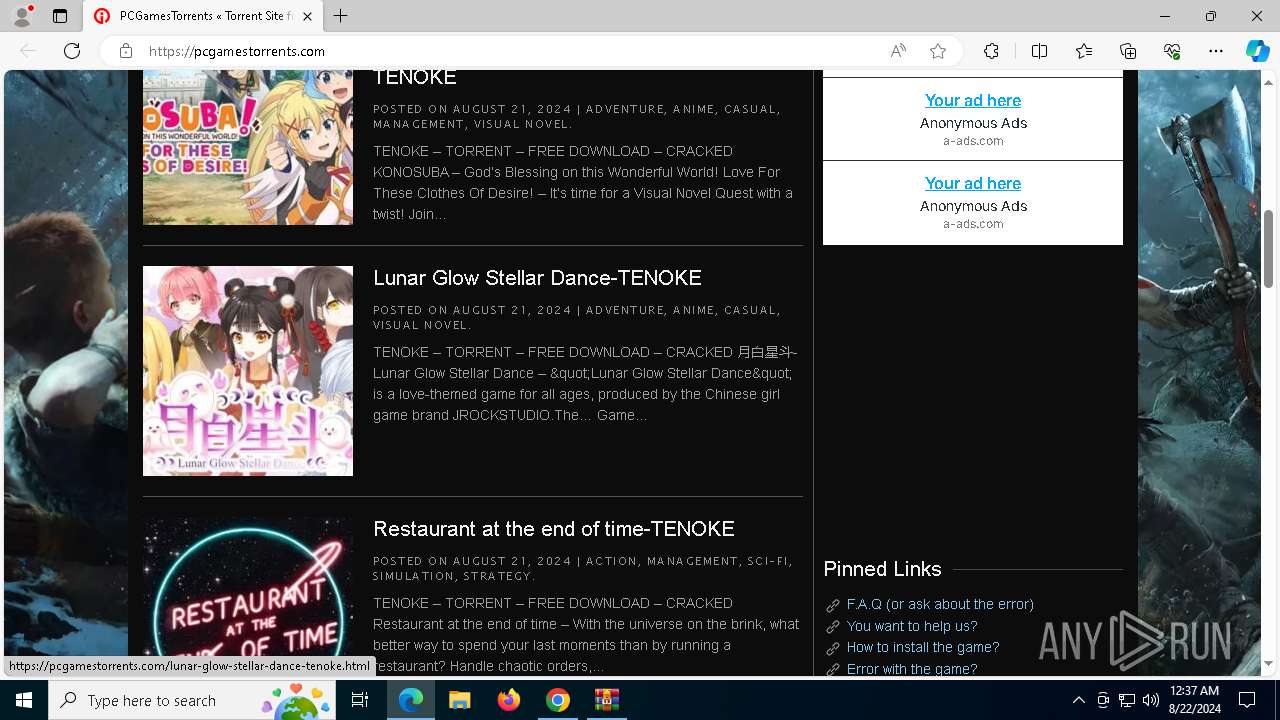View site information lock icon
1280x720 pixels.
coord(126,51)
